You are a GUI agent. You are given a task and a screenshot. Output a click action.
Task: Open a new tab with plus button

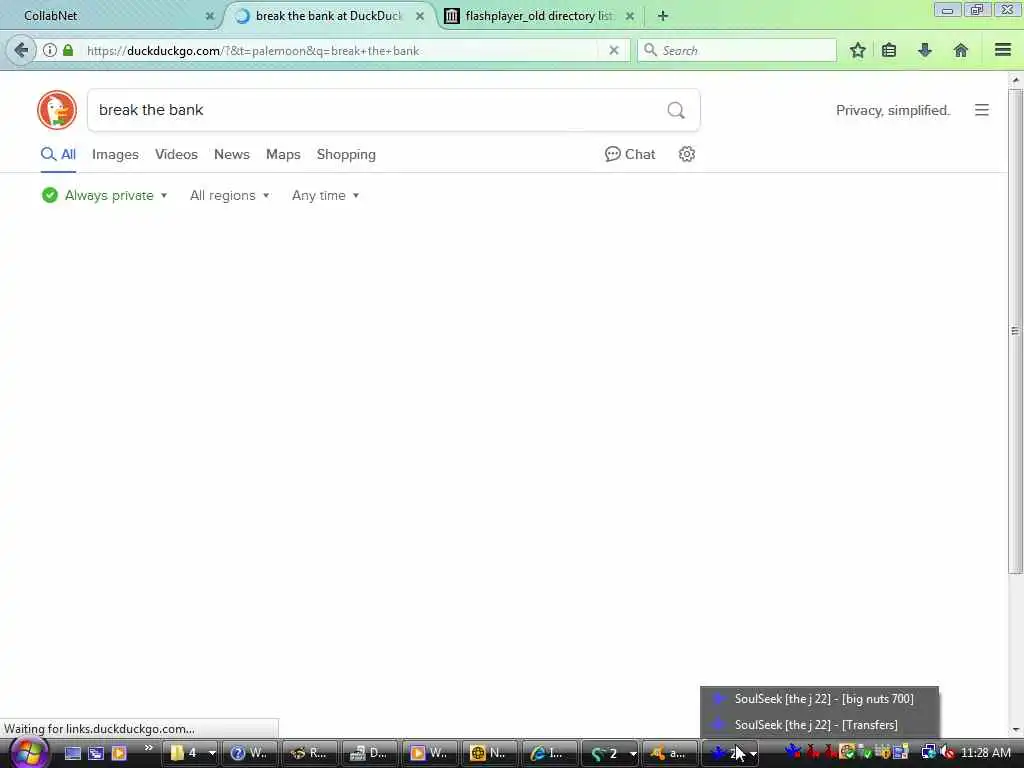coord(663,16)
